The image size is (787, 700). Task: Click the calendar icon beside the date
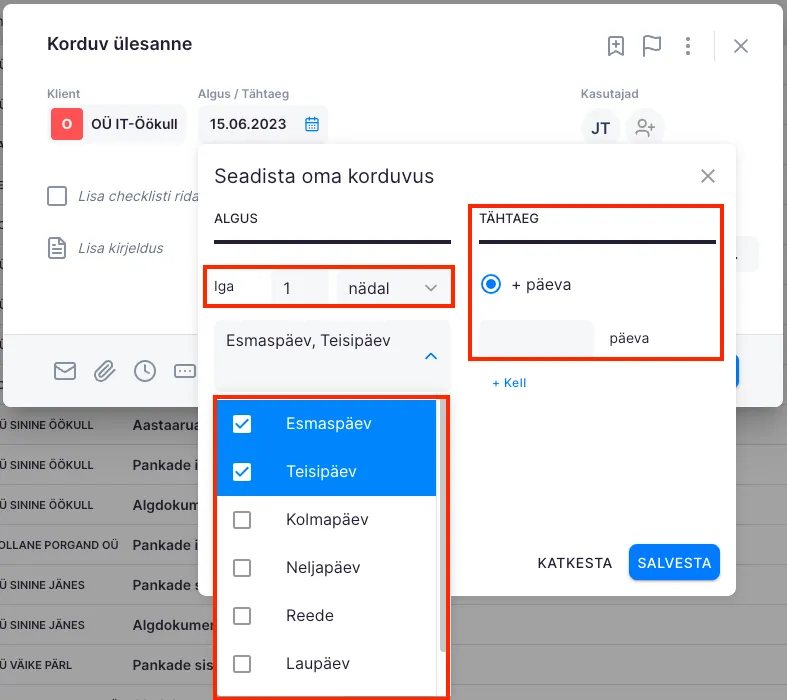(312, 125)
